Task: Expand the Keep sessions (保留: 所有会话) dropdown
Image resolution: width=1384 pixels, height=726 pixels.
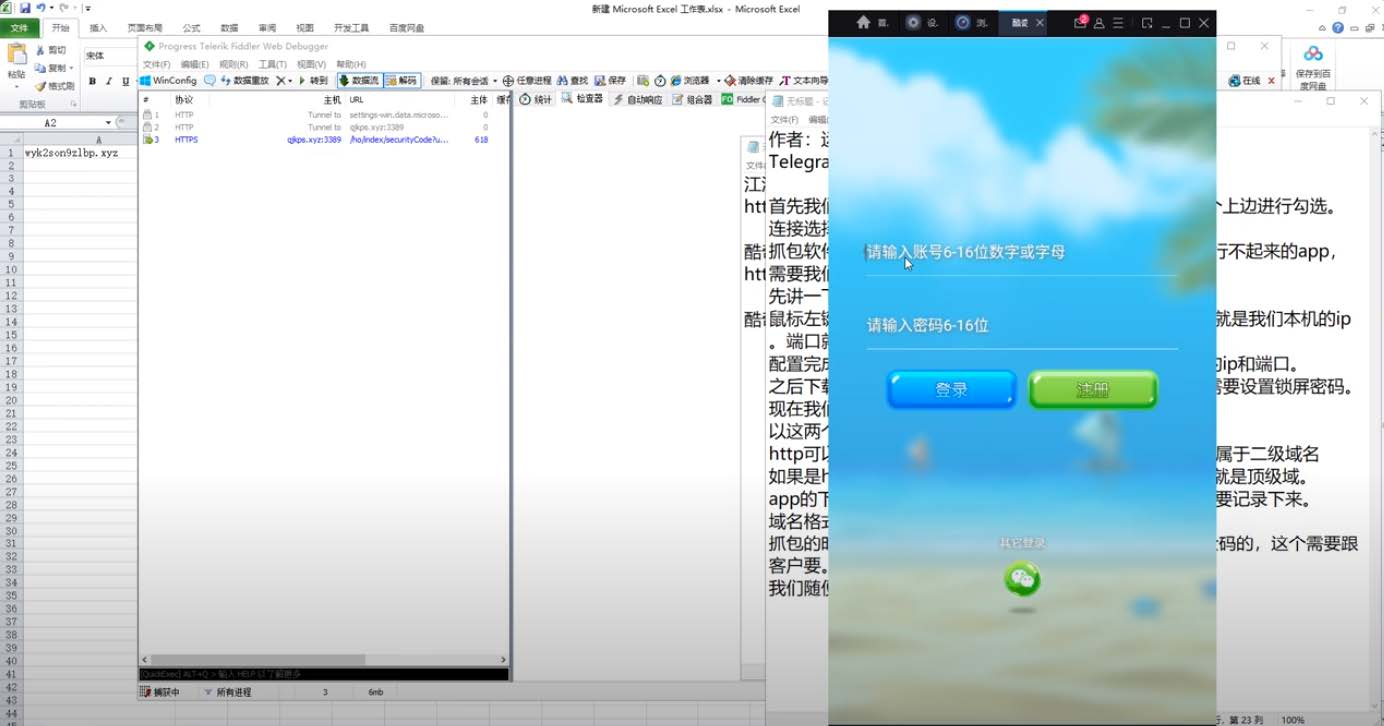Action: [464, 81]
